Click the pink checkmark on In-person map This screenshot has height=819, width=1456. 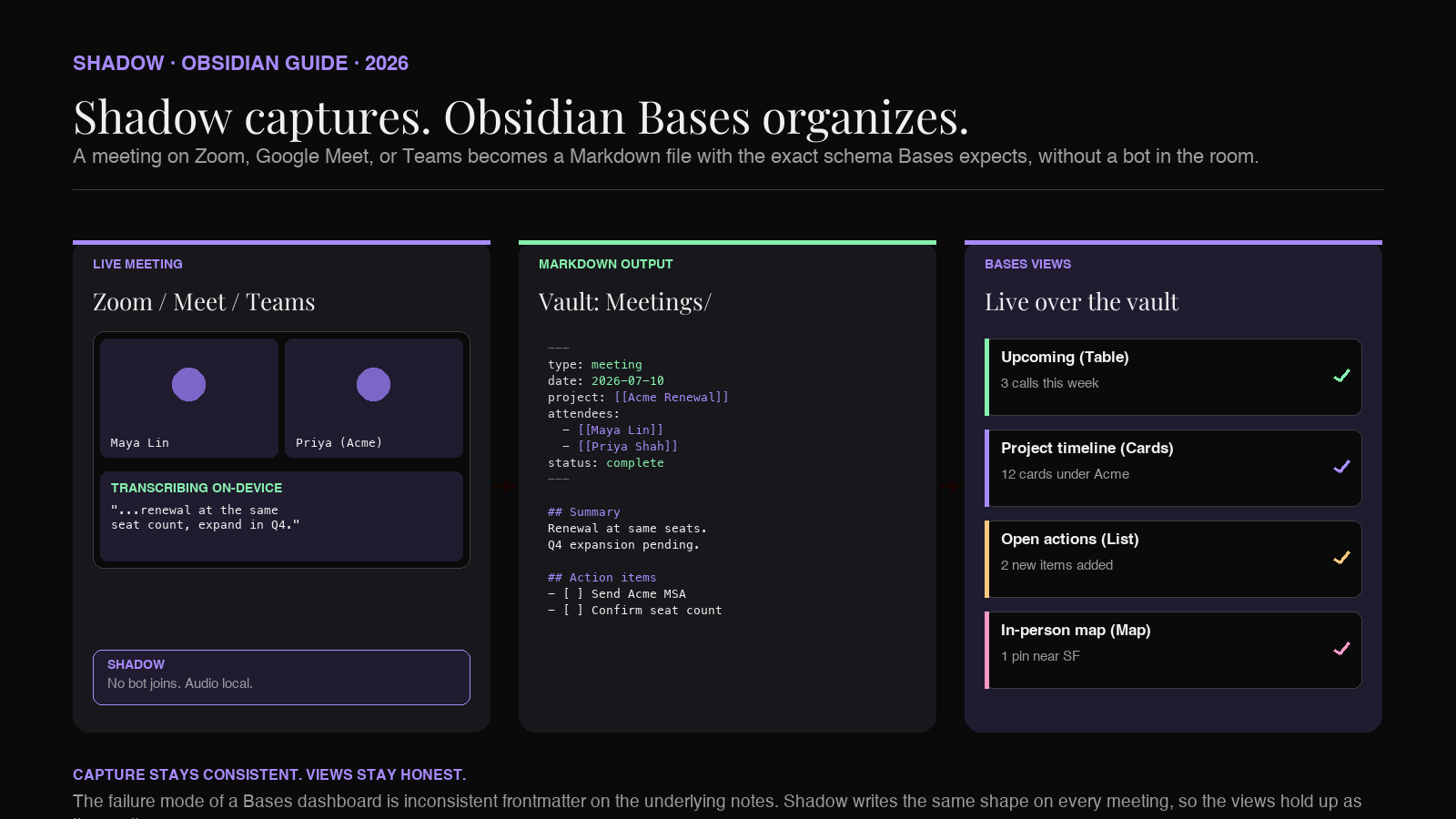pos(1341,649)
